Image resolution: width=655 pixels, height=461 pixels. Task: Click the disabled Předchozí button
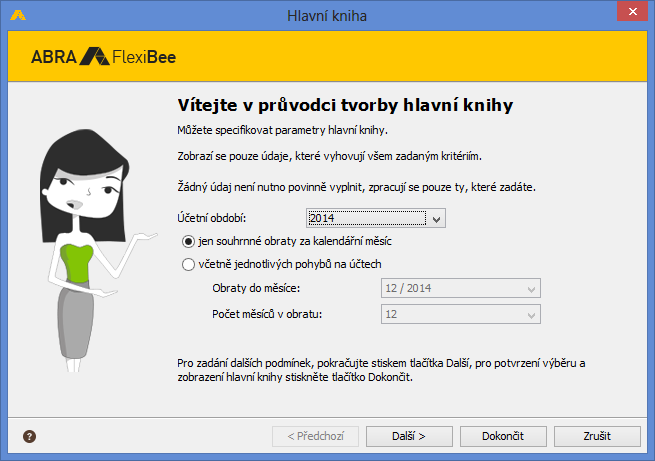[315, 436]
